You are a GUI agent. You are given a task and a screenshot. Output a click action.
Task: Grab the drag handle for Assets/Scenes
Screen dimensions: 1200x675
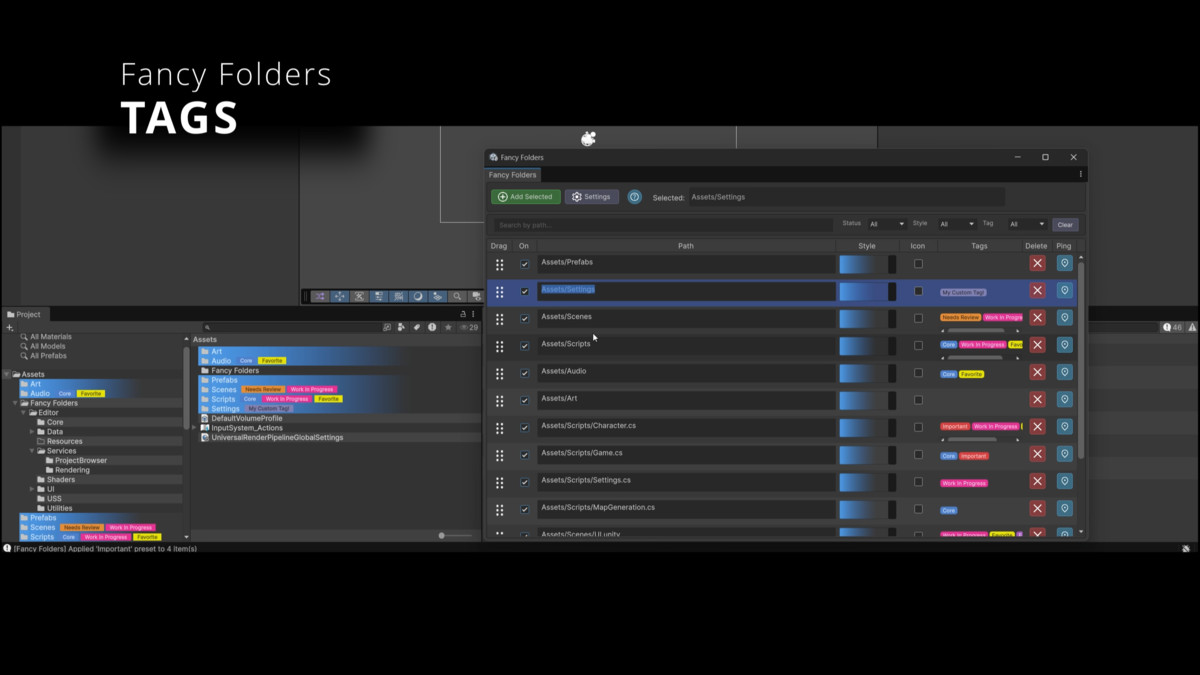499,319
